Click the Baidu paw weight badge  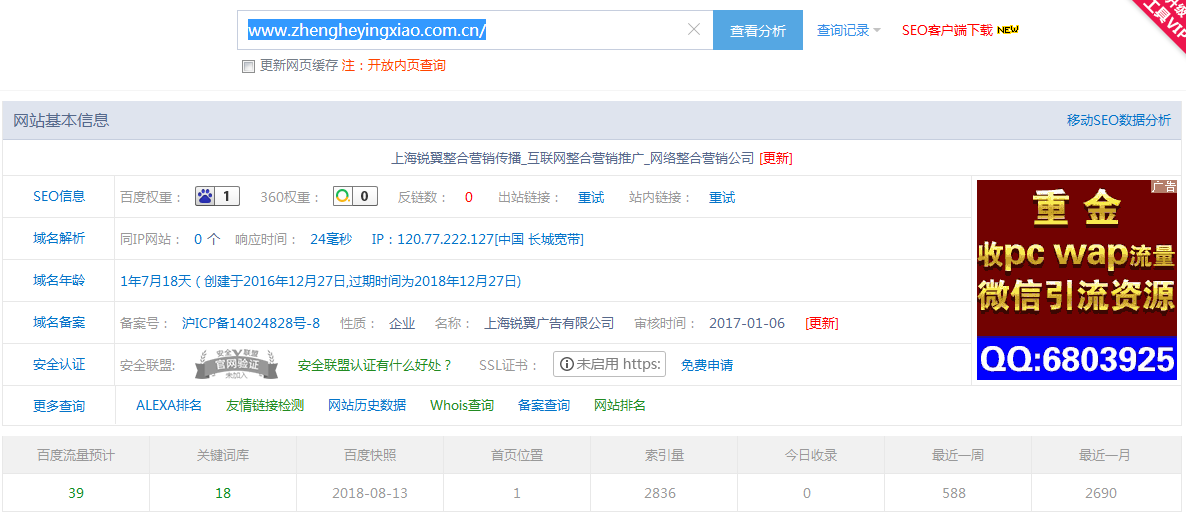[x=217, y=197]
